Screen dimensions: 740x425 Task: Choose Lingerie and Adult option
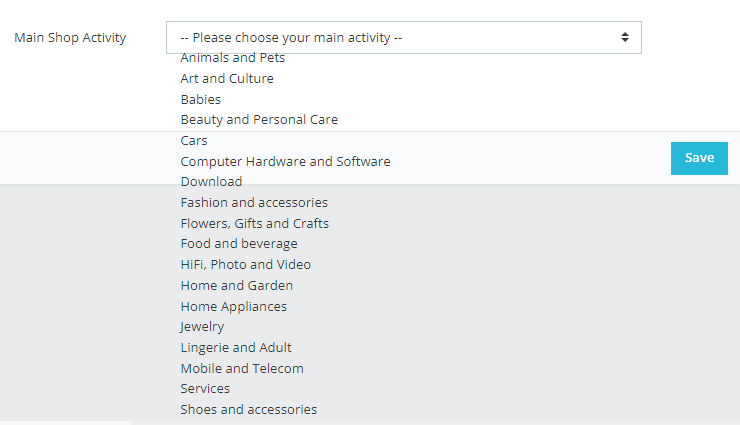236,347
